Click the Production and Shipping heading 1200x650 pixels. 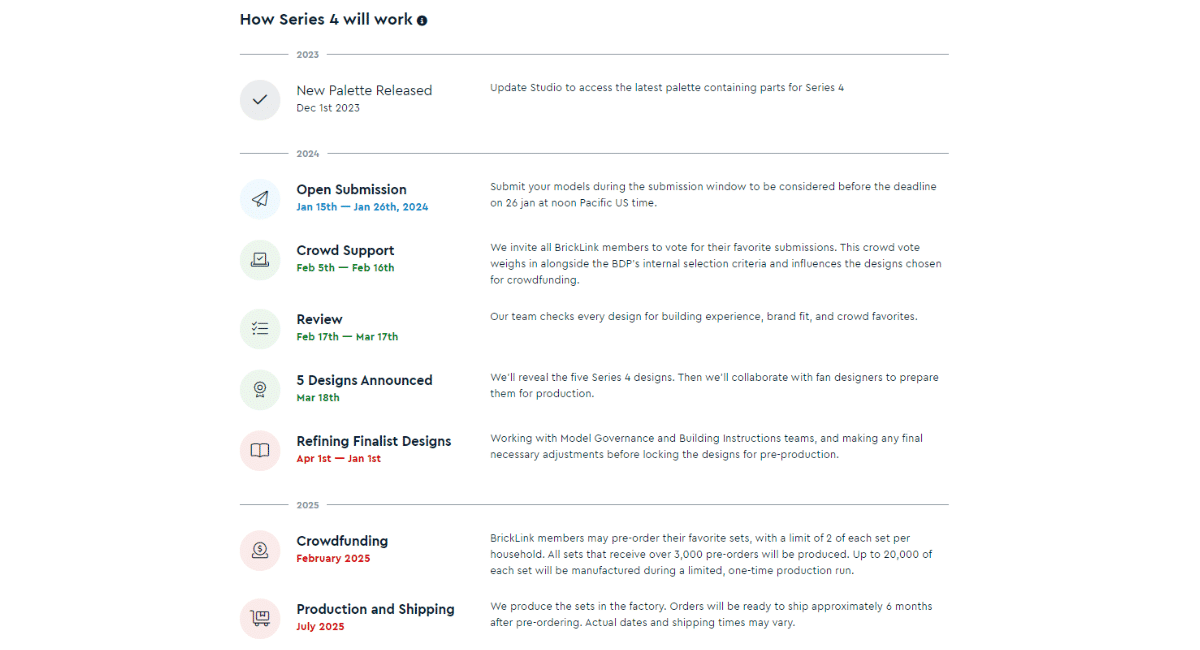(x=375, y=609)
